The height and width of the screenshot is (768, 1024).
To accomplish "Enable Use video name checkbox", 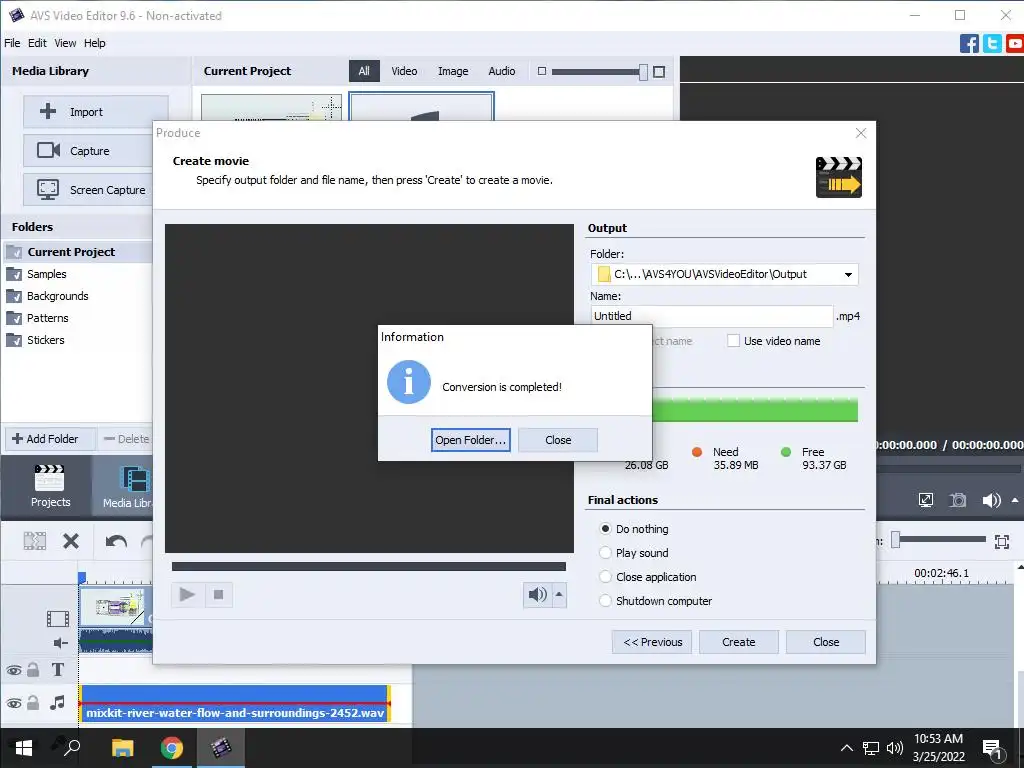I will click(733, 341).
